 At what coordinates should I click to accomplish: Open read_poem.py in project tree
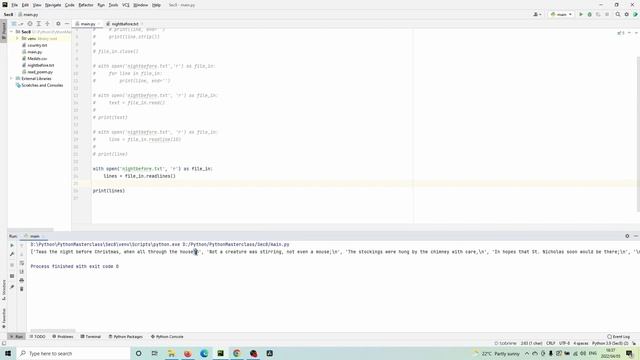[x=40, y=72]
